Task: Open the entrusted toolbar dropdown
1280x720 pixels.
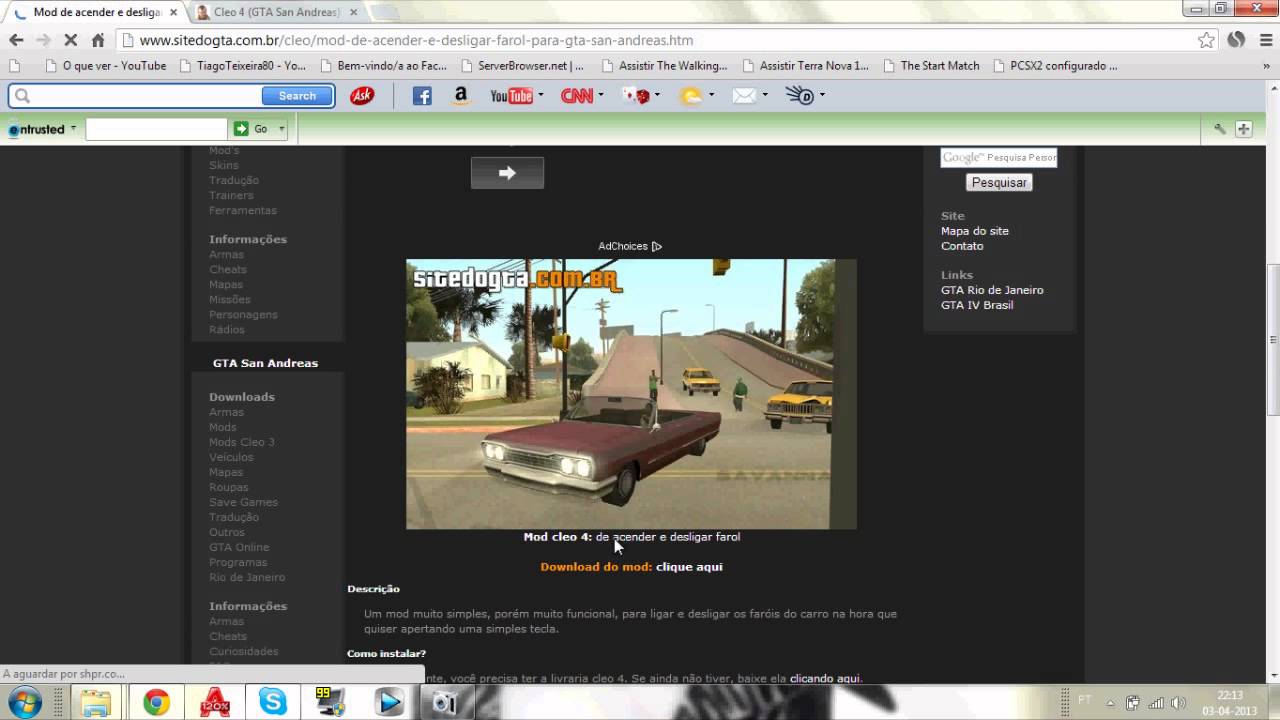Action: tap(73, 129)
